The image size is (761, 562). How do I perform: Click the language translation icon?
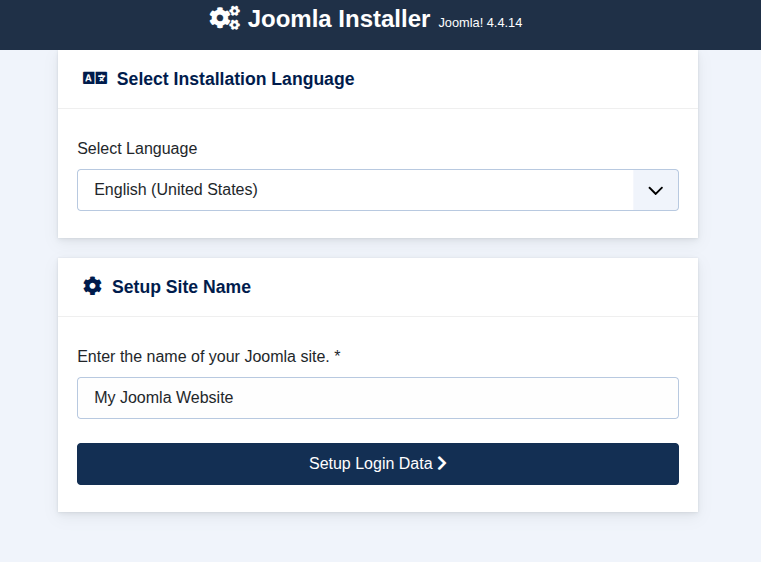95,78
